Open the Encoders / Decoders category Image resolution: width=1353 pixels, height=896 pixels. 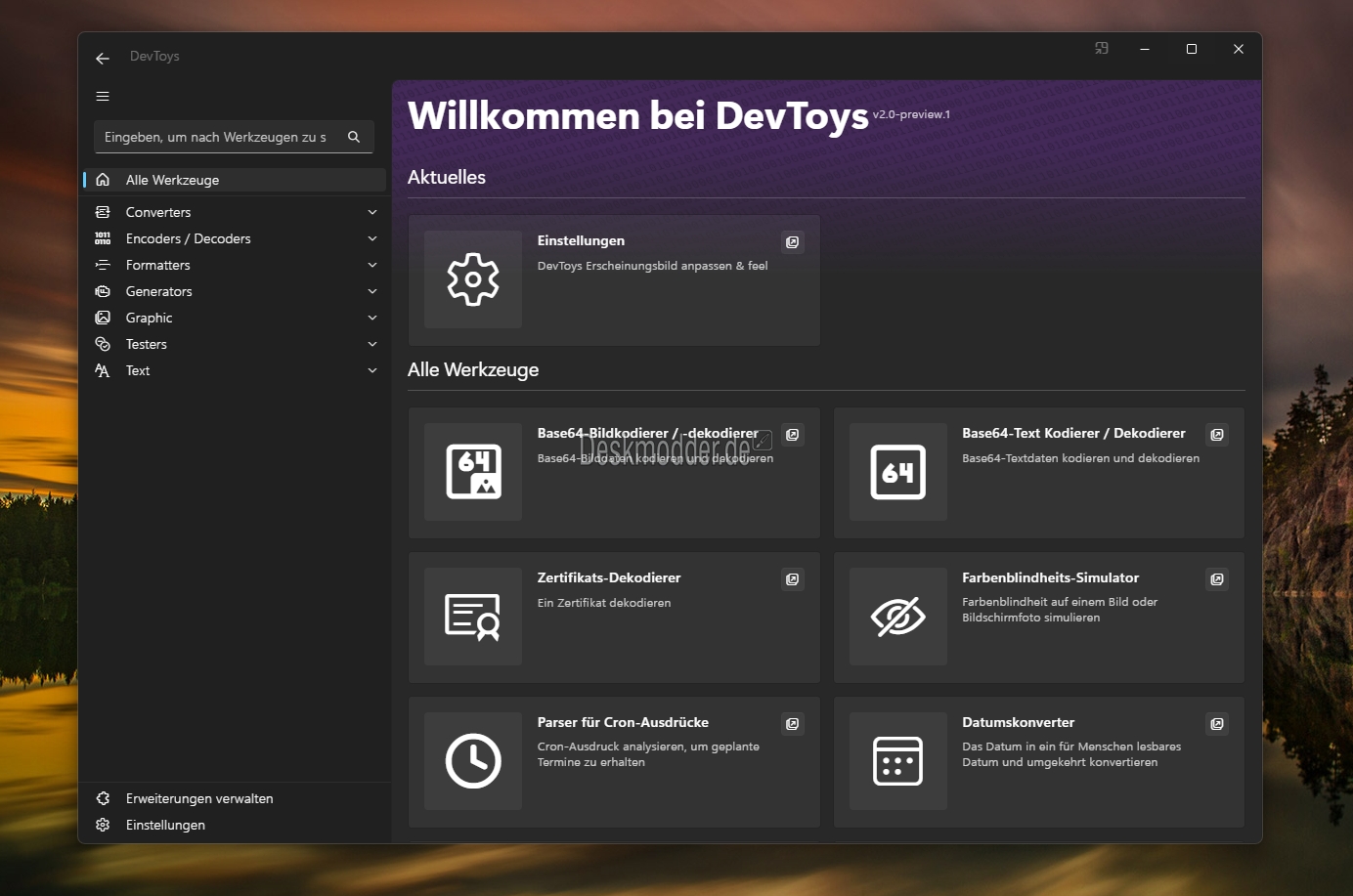(x=235, y=238)
